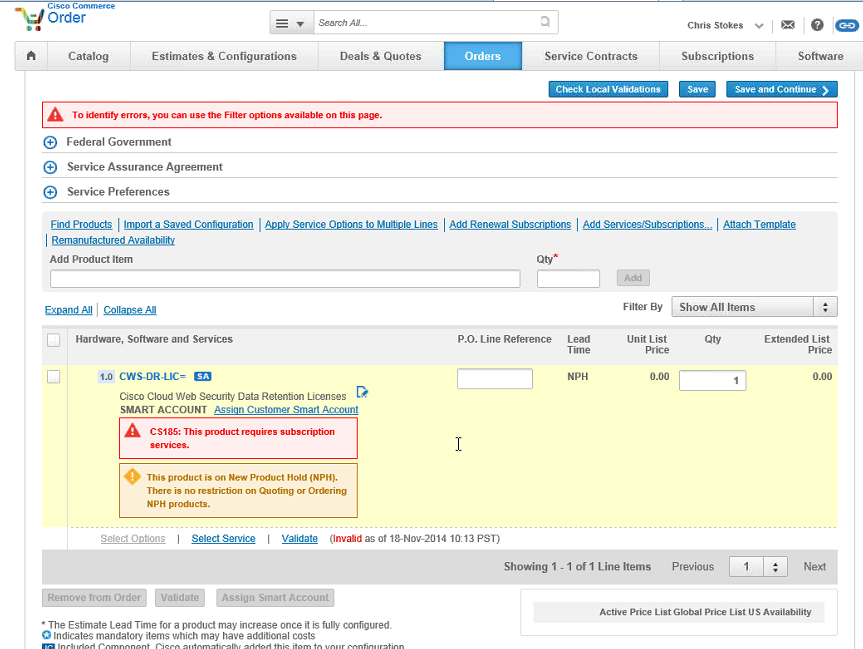Open the blue chain link icon
863x649 pixels.
pyautogui.click(x=846, y=25)
